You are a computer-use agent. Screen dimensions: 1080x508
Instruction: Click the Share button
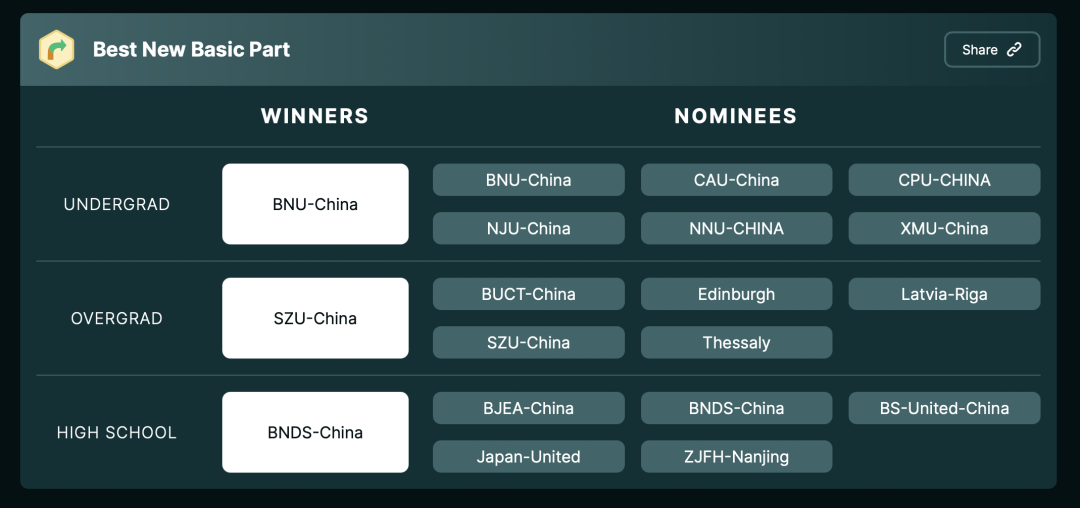click(x=991, y=50)
